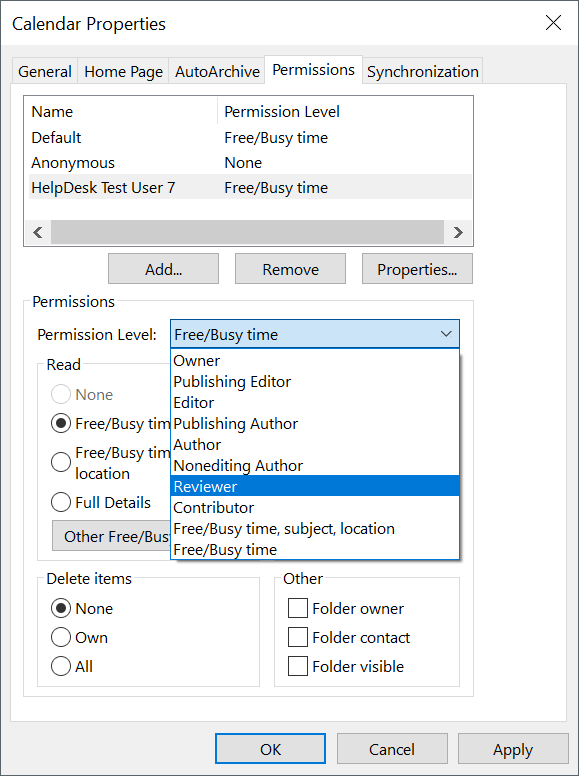
Task: Click the Apply button
Action: [513, 749]
